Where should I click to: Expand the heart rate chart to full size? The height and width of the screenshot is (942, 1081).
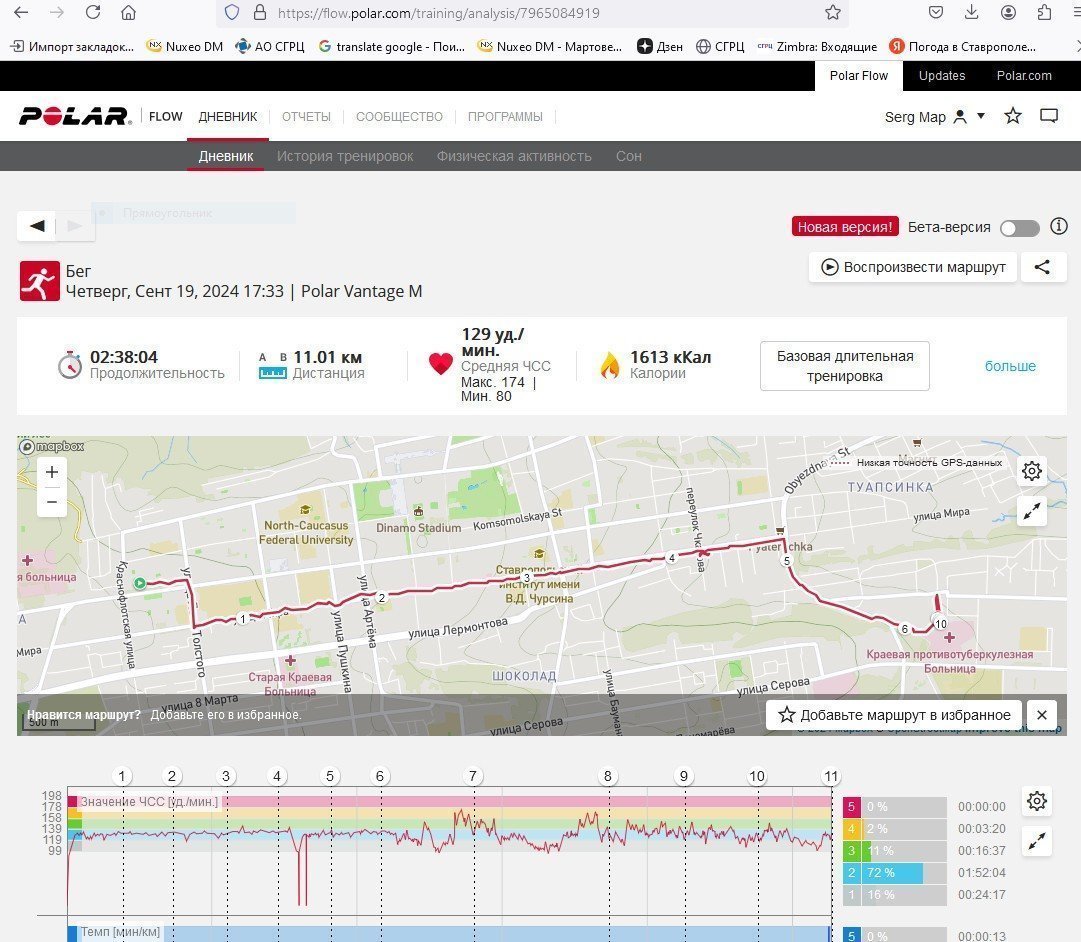point(1037,841)
